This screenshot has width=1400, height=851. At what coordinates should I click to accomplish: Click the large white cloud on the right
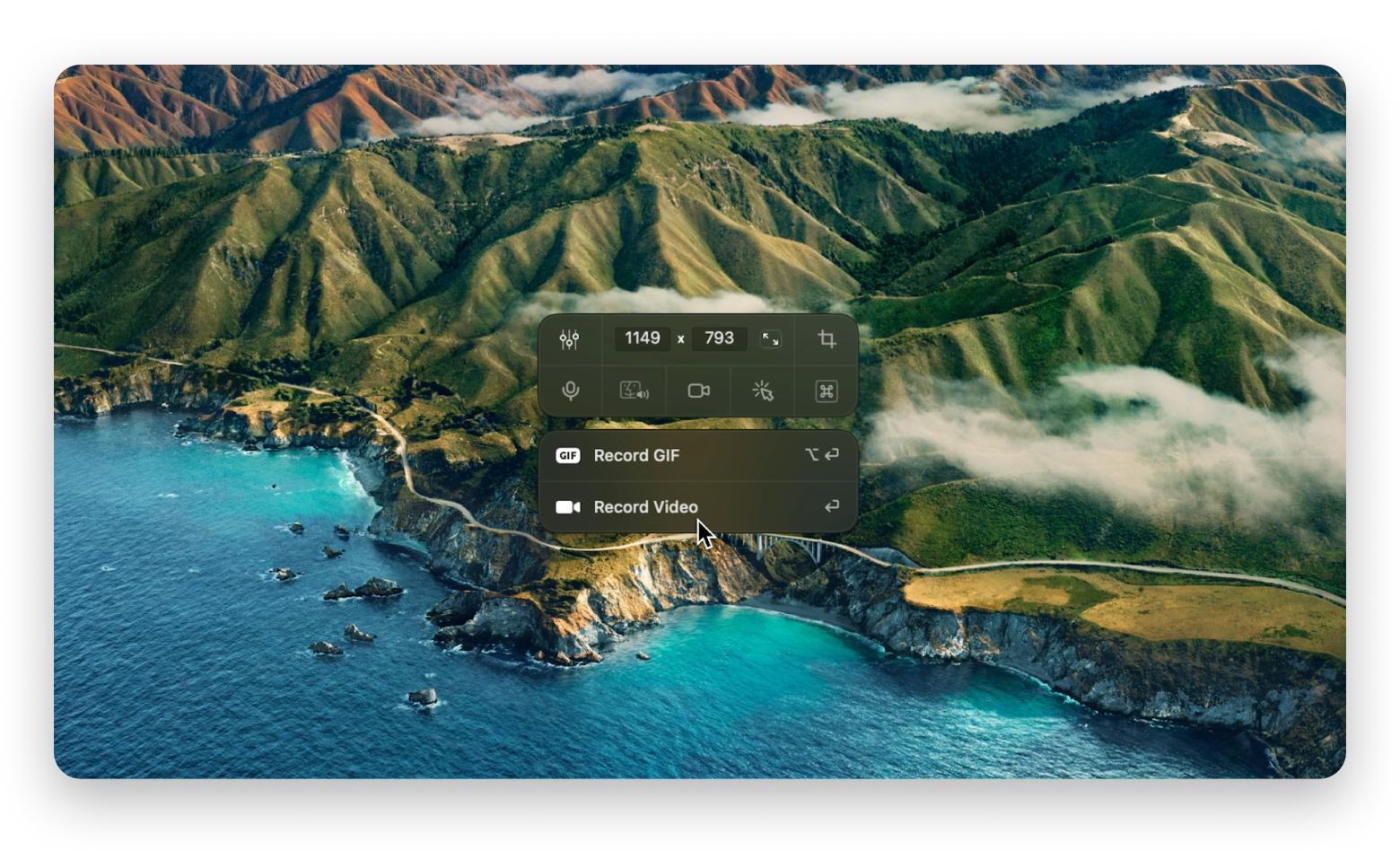click(1122, 431)
